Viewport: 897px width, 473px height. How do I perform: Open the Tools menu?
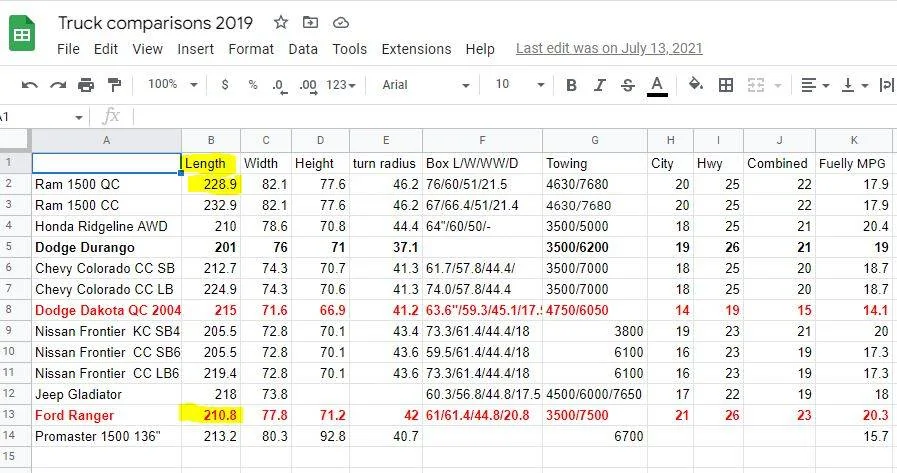coord(350,49)
